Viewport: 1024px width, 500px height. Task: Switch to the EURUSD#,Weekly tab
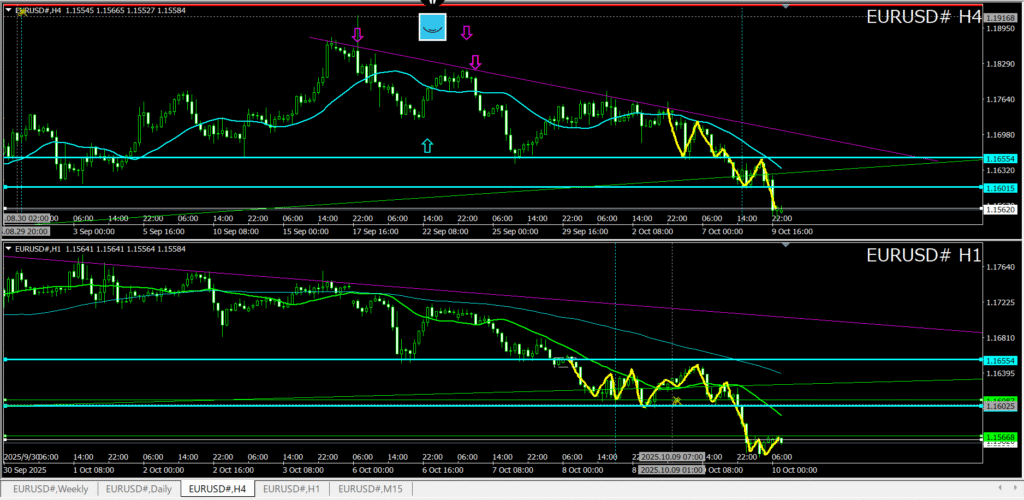click(49, 489)
